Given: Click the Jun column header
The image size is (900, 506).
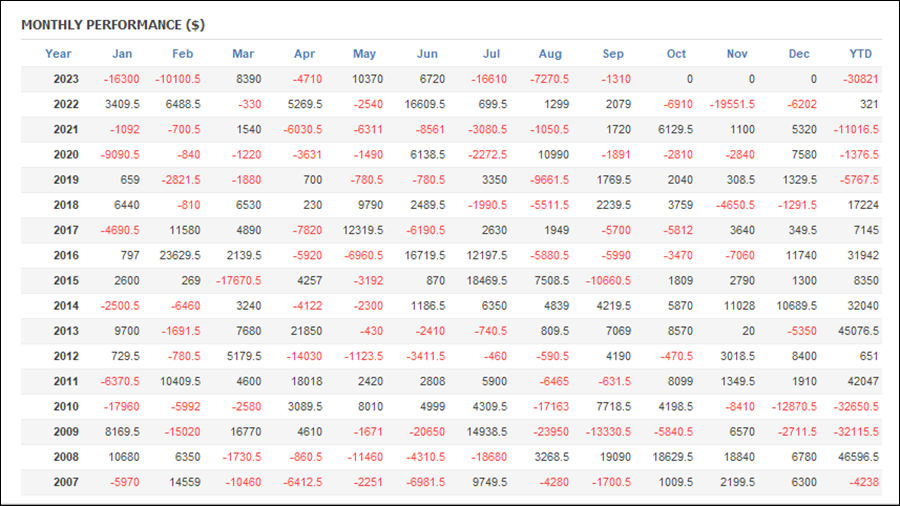Looking at the screenshot, I should pos(427,54).
